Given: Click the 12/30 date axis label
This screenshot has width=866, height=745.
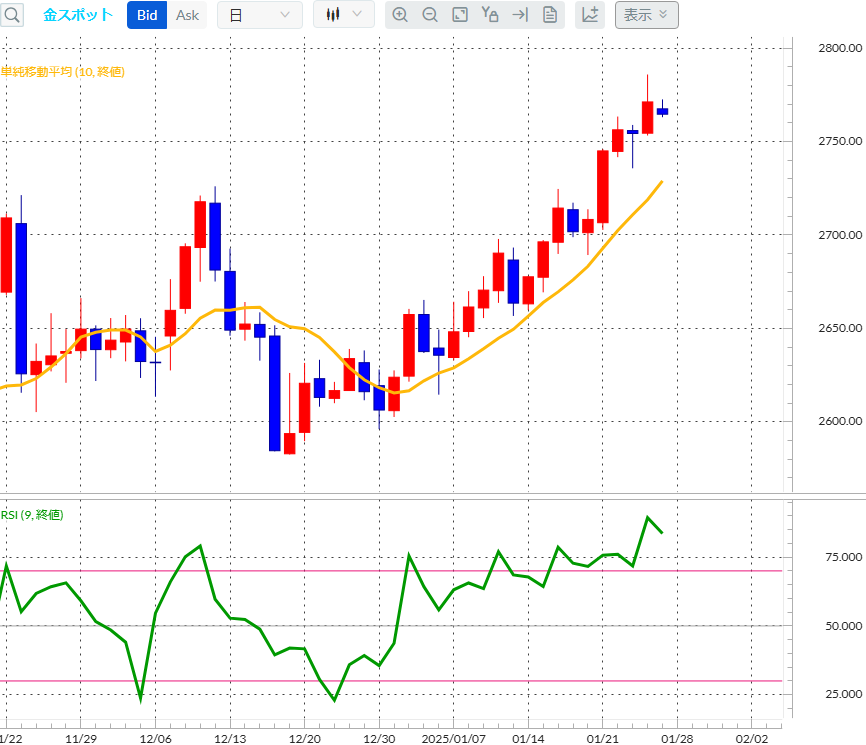Looking at the screenshot, I should (379, 739).
